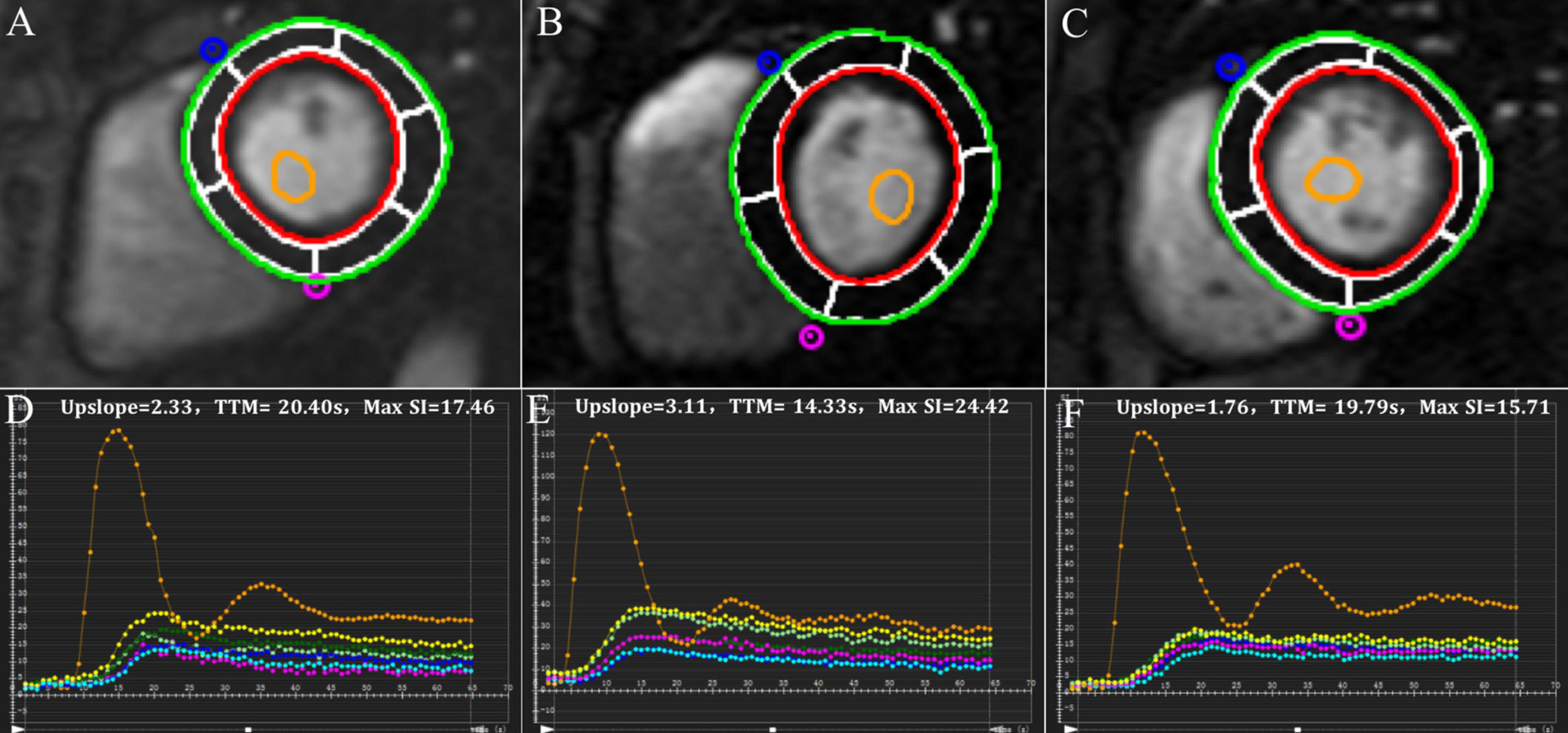Click the "Max SI=24.42" value above chart E
Image resolution: width=1568 pixels, height=733 pixels.
(943, 406)
